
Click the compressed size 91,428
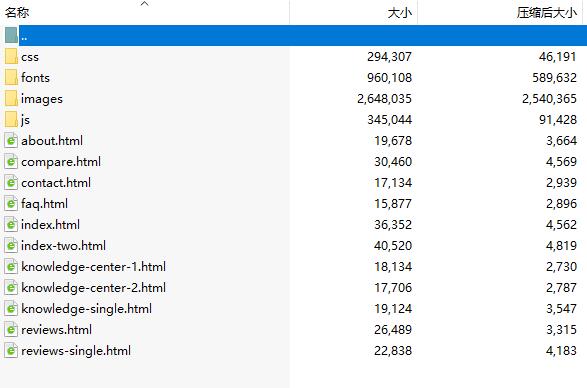point(558,120)
